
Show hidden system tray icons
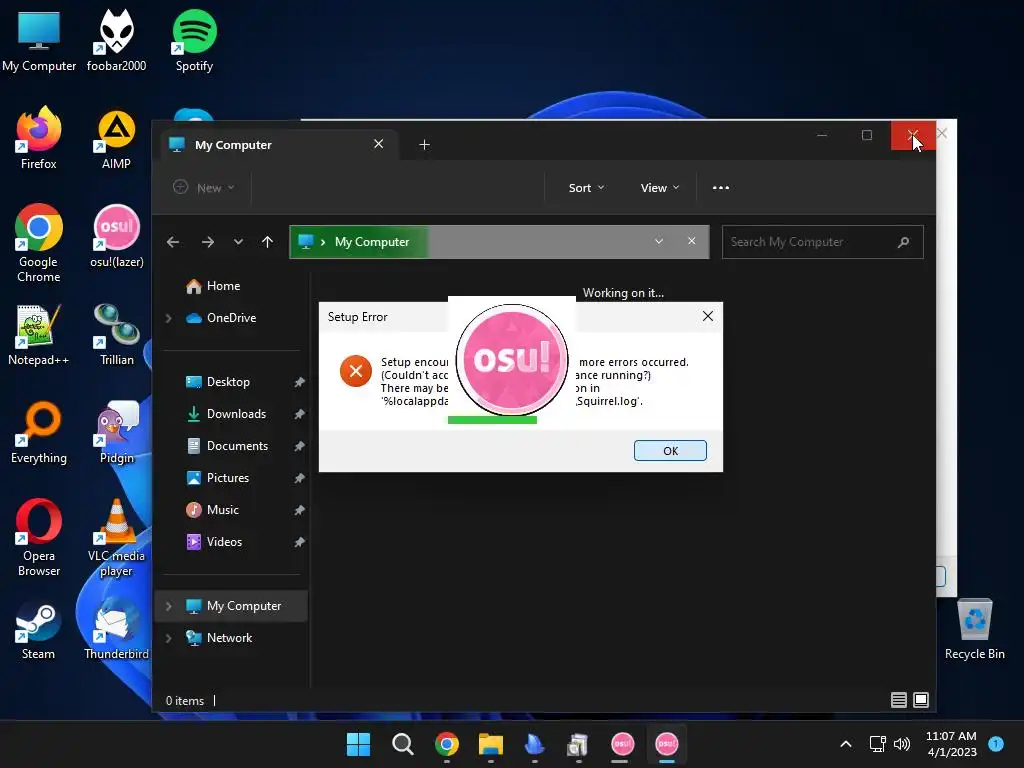(x=846, y=744)
